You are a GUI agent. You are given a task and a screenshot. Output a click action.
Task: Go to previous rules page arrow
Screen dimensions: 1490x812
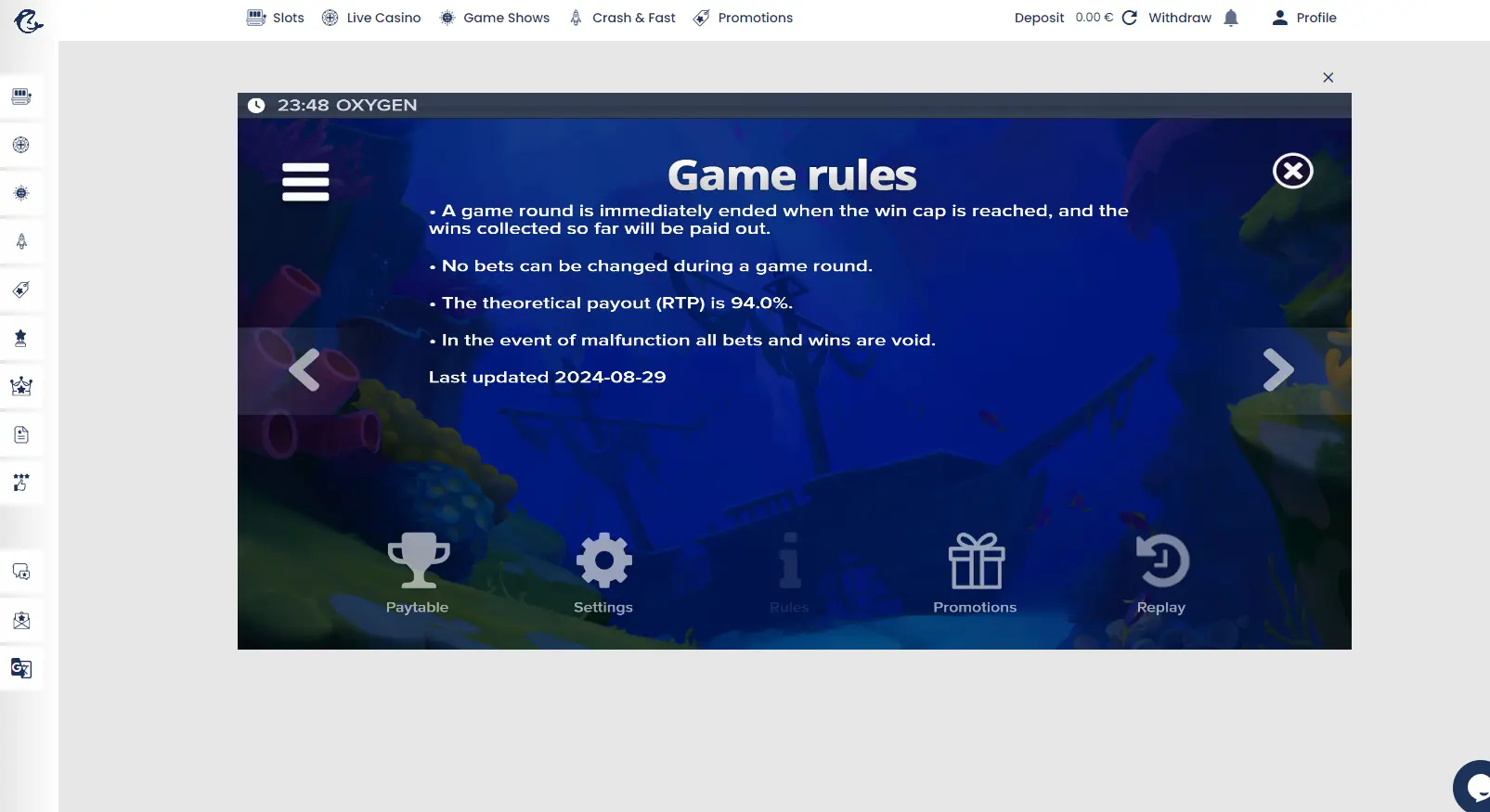[304, 369]
